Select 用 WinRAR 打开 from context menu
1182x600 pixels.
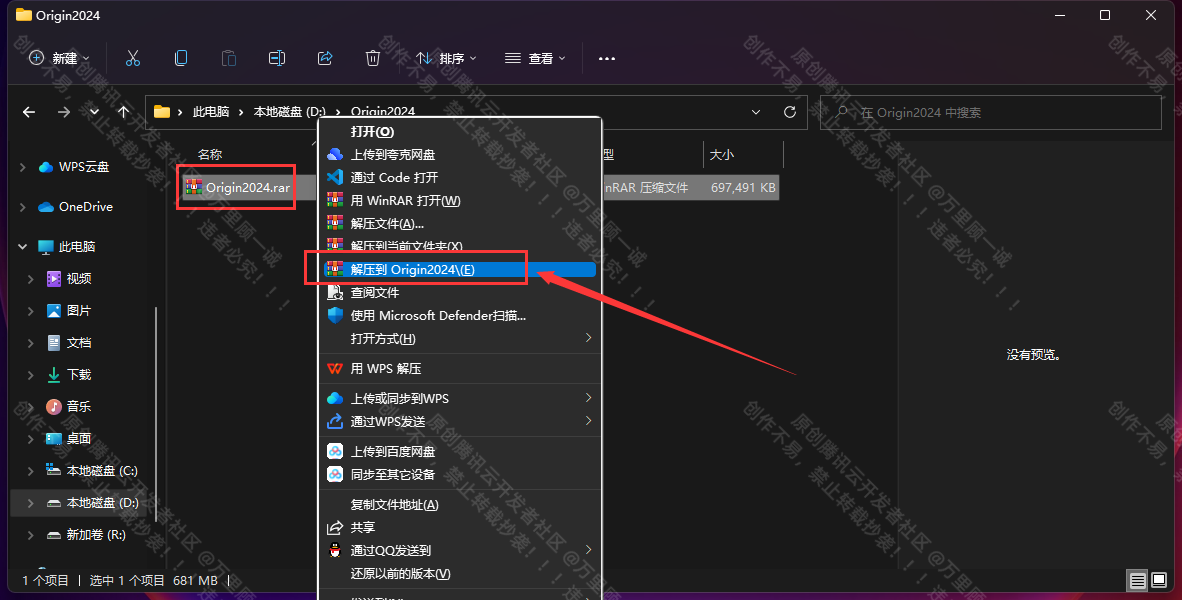click(x=405, y=200)
